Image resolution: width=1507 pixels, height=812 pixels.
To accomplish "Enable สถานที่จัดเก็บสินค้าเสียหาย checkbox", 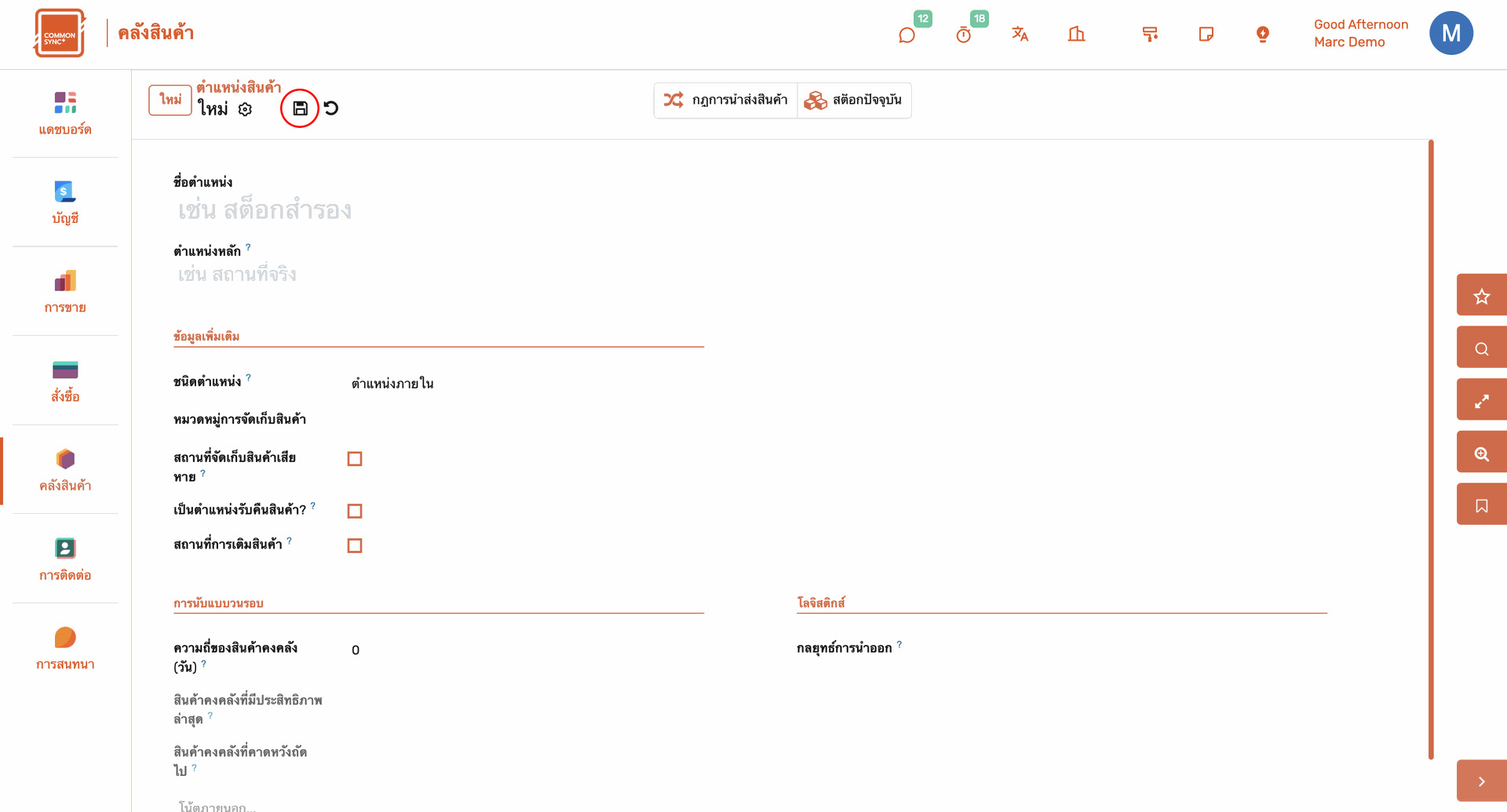I will [355, 459].
